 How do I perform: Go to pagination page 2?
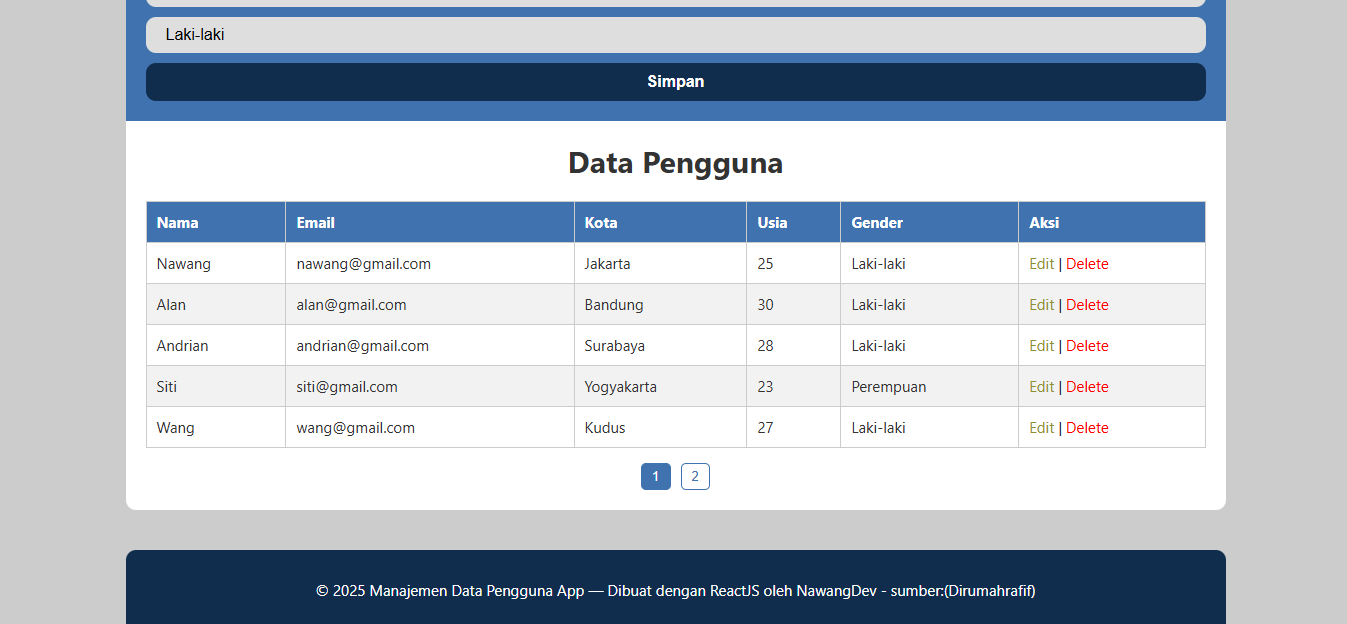[x=695, y=477]
